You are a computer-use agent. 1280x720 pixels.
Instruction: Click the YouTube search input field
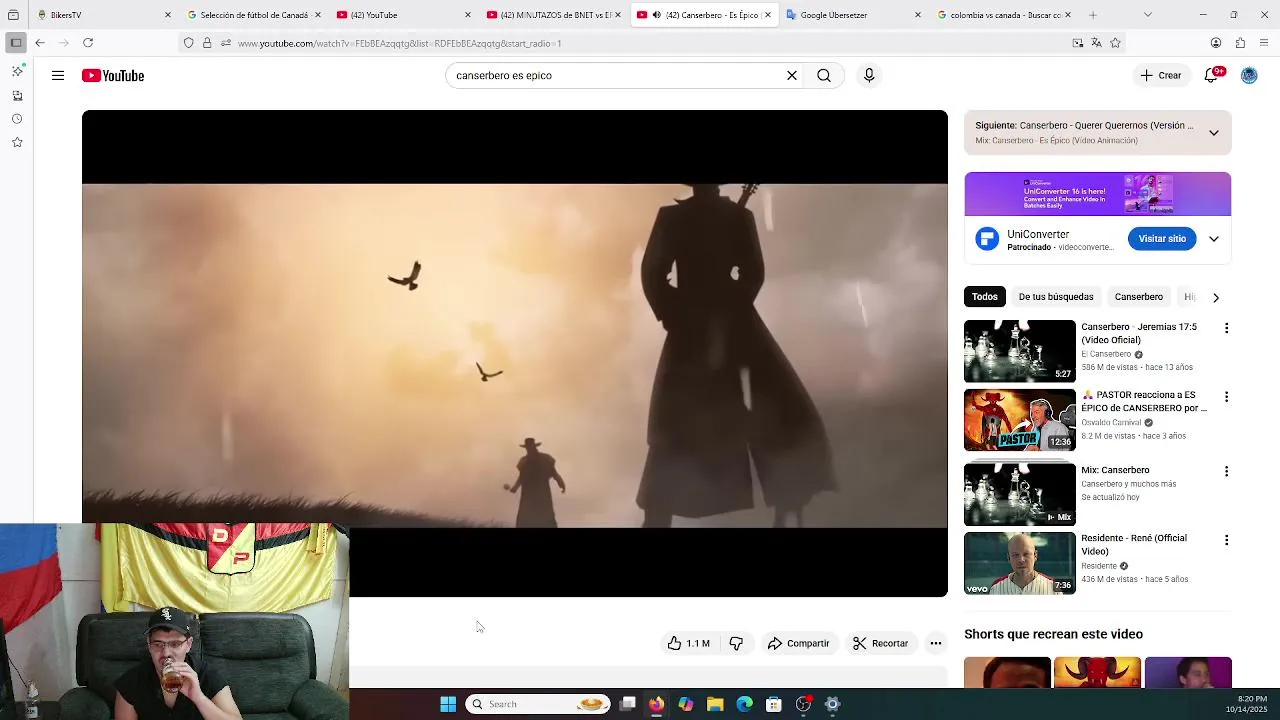(615, 75)
